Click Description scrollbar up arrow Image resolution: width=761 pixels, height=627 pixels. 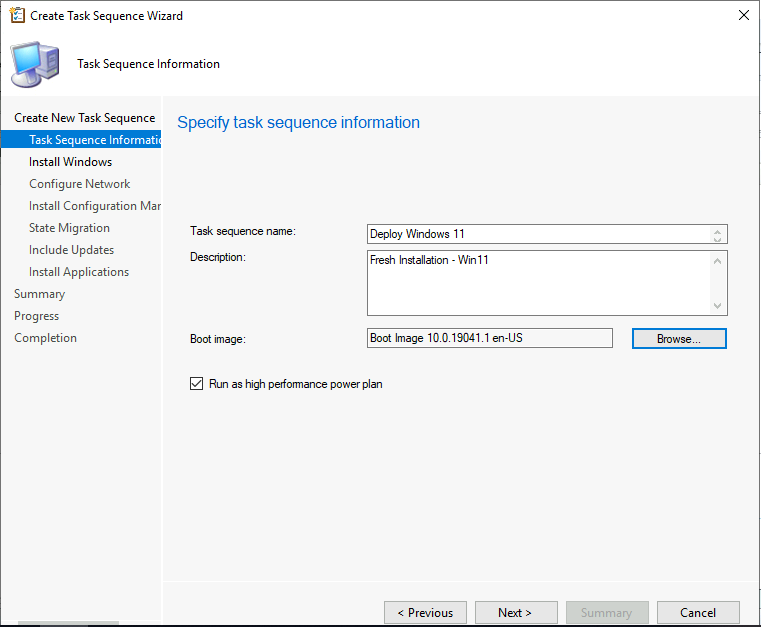pos(717,261)
